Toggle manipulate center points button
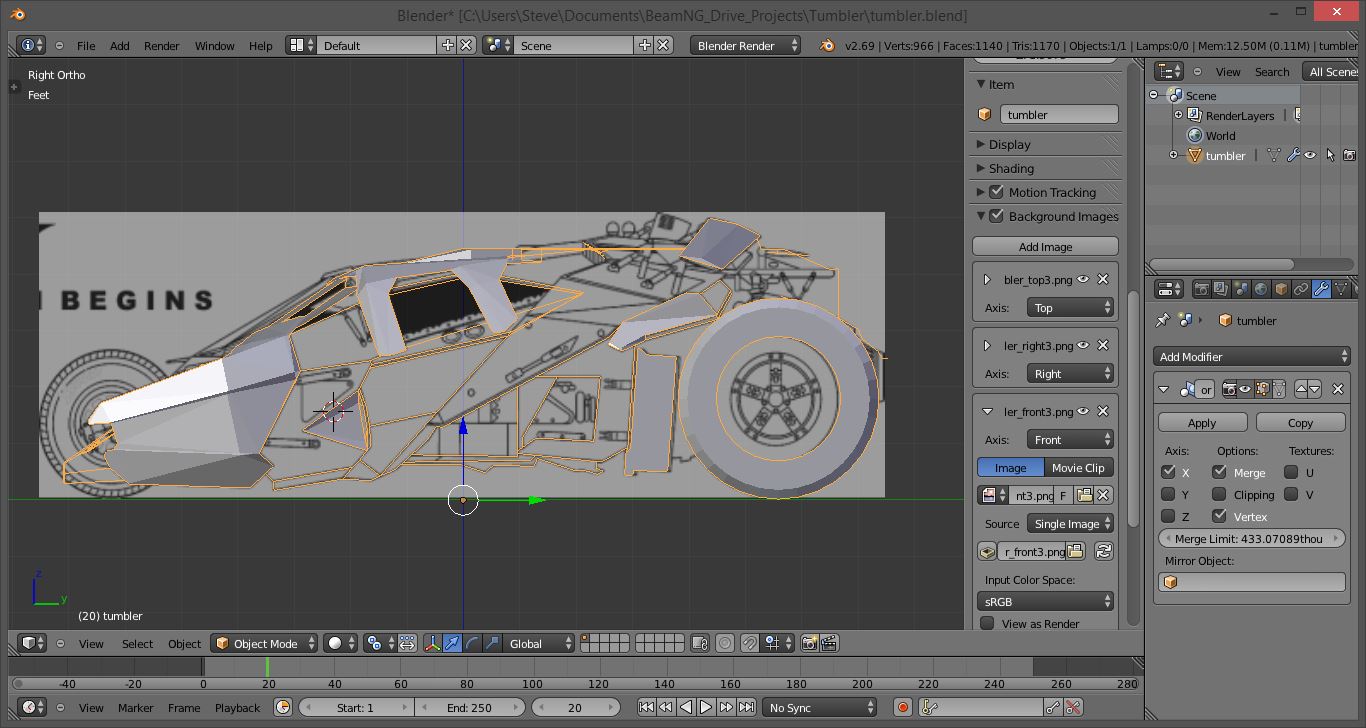1366x728 pixels. (408, 643)
